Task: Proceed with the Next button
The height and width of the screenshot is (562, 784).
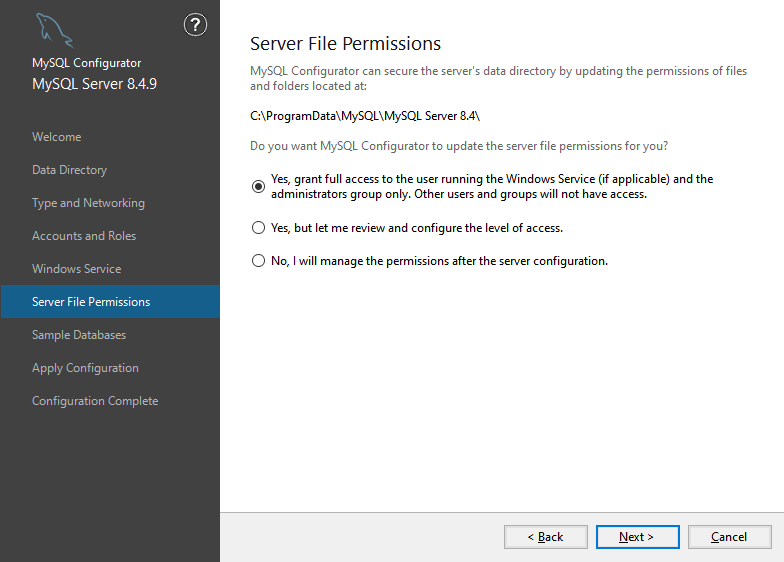Action: [x=637, y=537]
